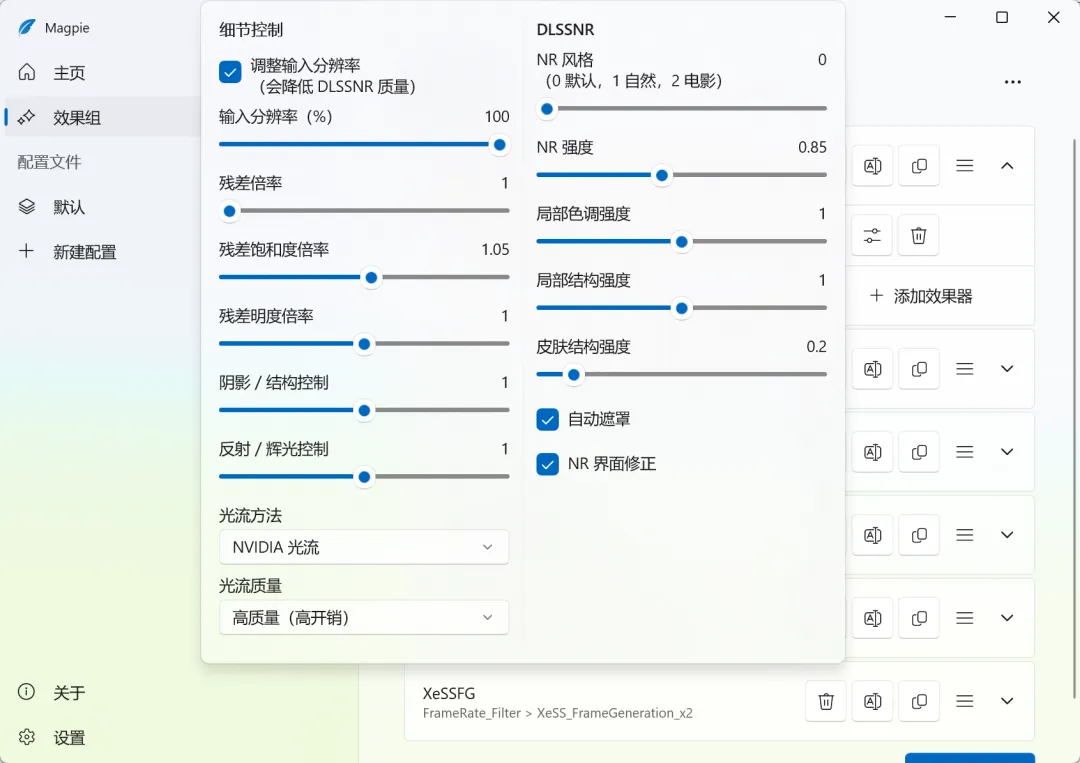Click the 阴影 / 结构控制 slider handle

tap(364, 411)
